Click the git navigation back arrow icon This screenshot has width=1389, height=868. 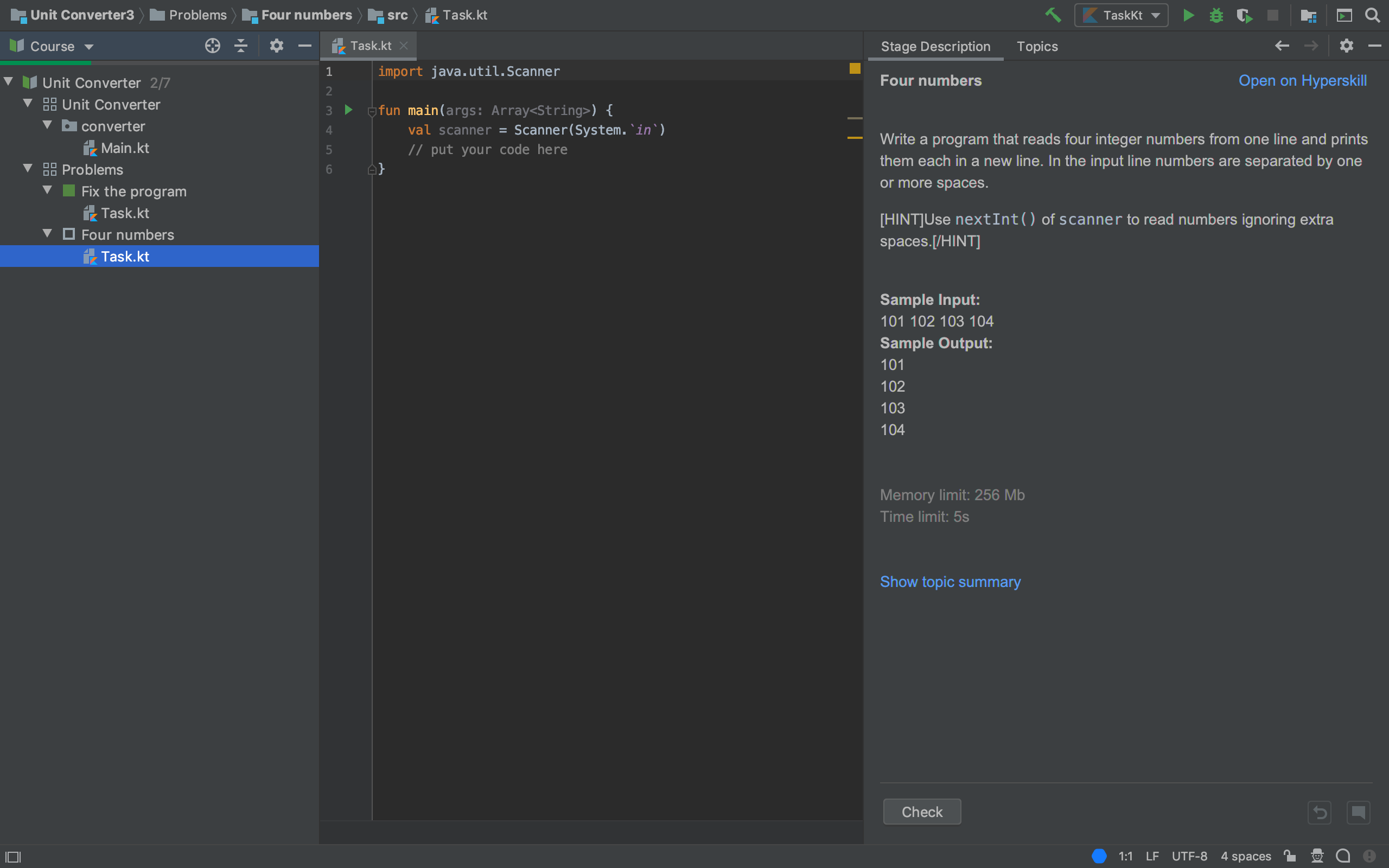[x=1283, y=45]
